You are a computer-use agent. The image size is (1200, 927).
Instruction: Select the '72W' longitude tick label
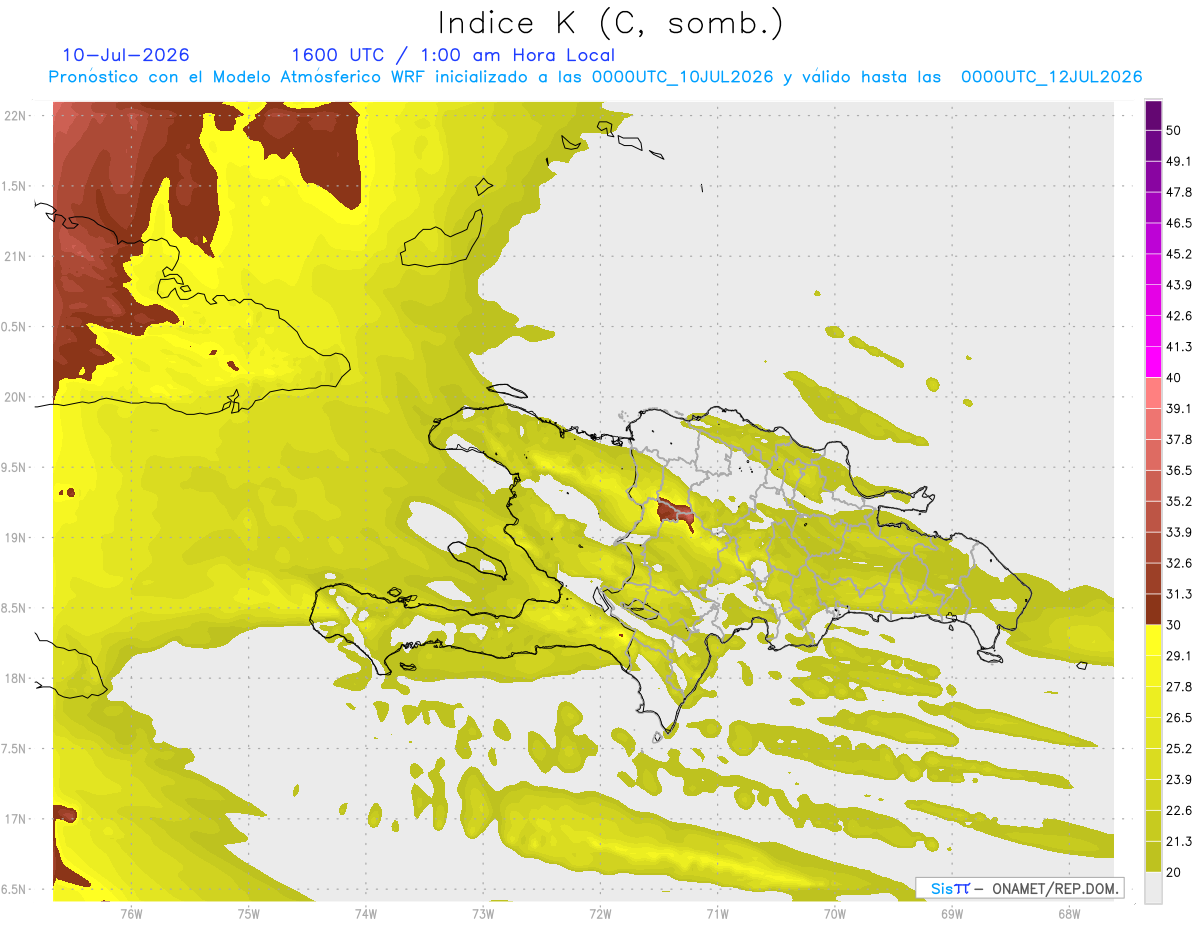[x=600, y=913]
